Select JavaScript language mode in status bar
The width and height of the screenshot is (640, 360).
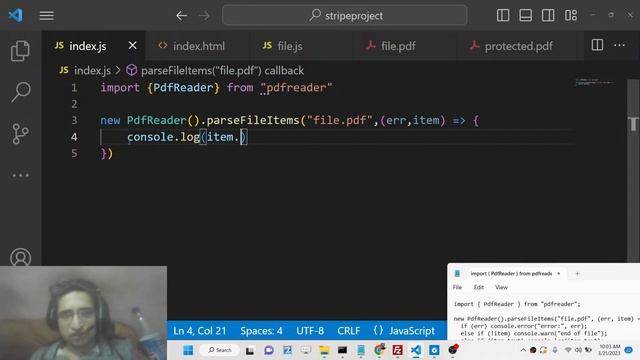pyautogui.click(x=411, y=331)
